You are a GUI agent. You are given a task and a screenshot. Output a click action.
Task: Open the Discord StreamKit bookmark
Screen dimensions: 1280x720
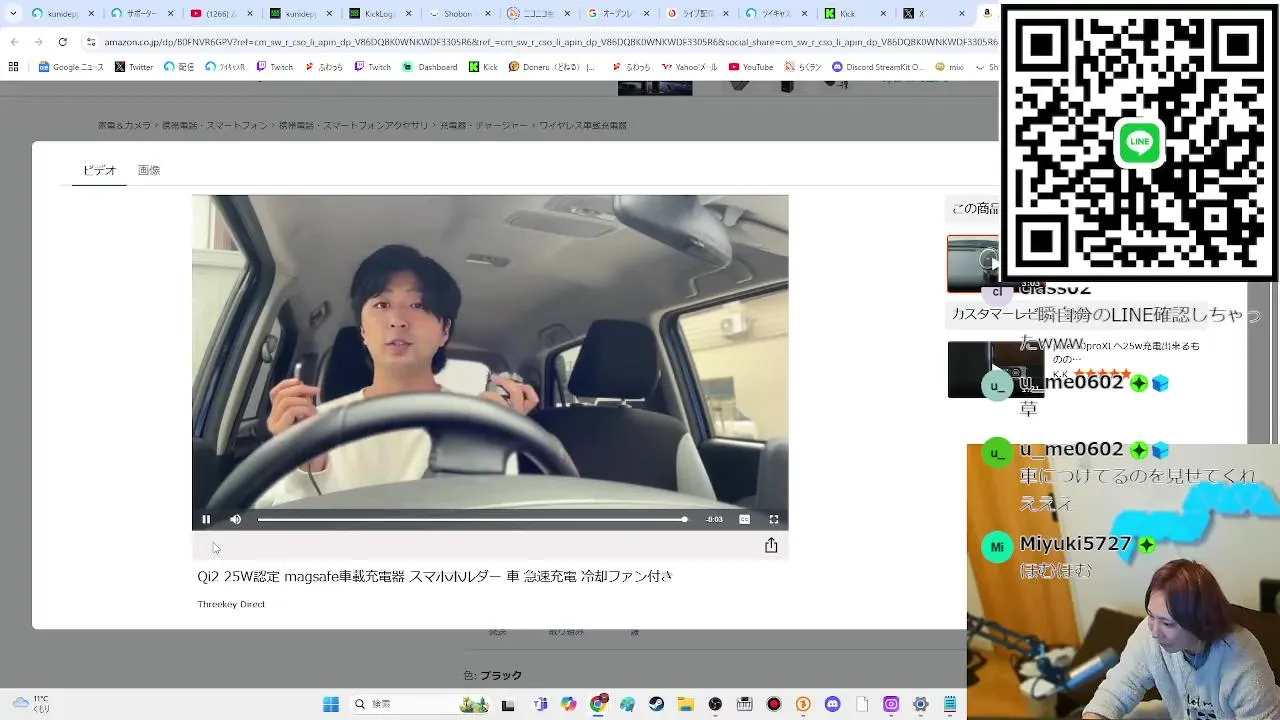click(878, 67)
